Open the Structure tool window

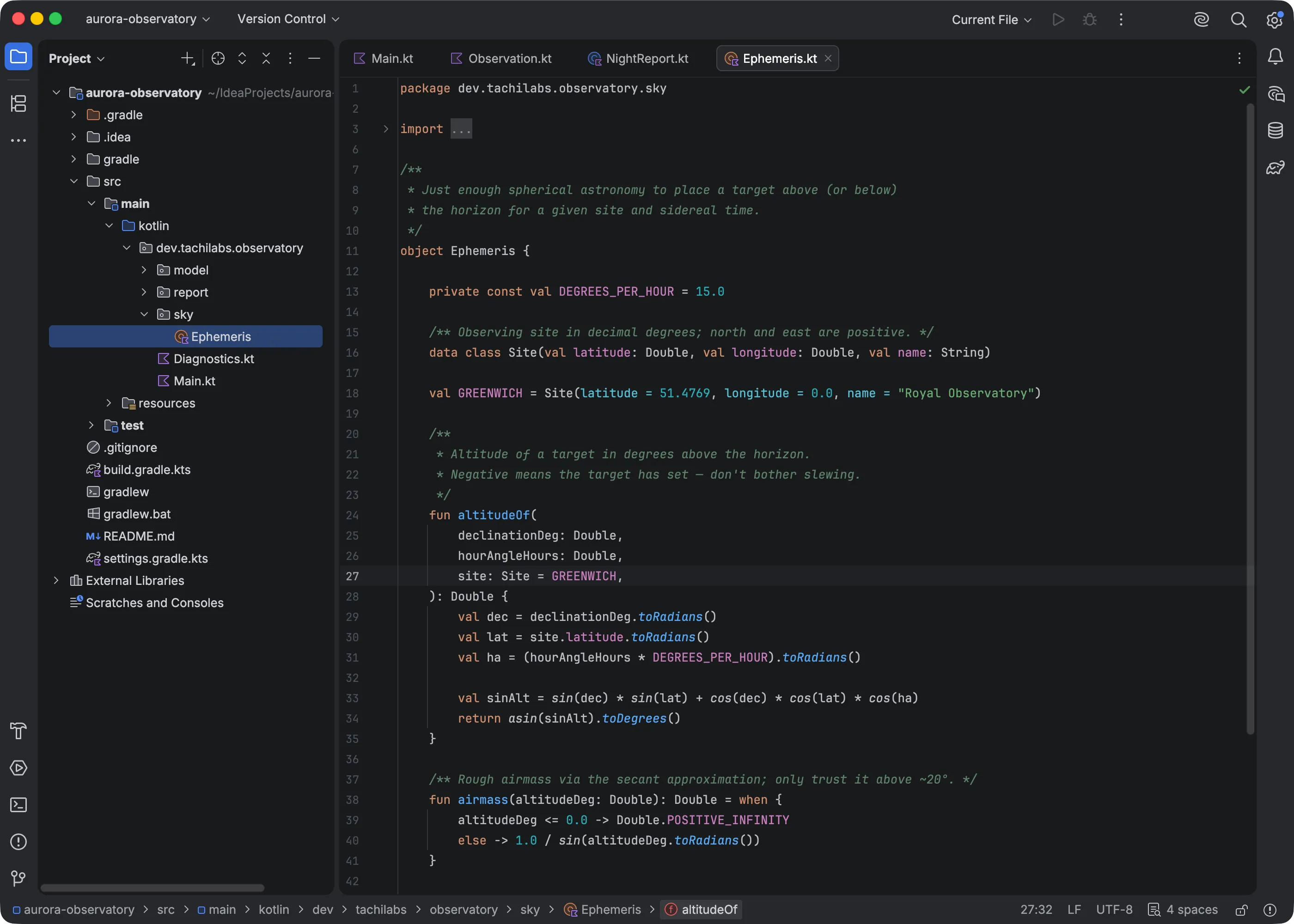tap(18, 103)
